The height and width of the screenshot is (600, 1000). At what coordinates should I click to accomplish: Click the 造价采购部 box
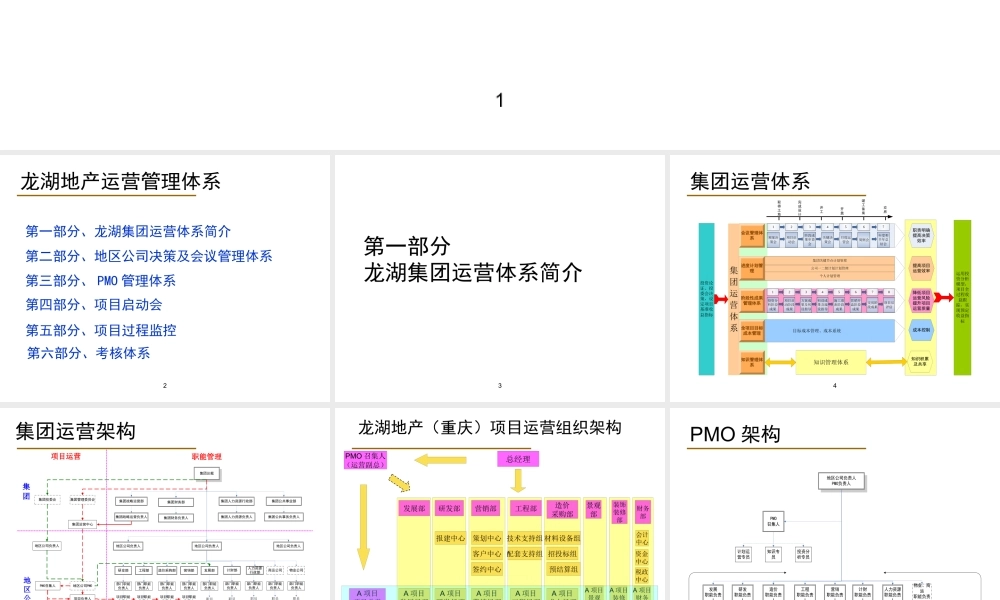(x=562, y=509)
